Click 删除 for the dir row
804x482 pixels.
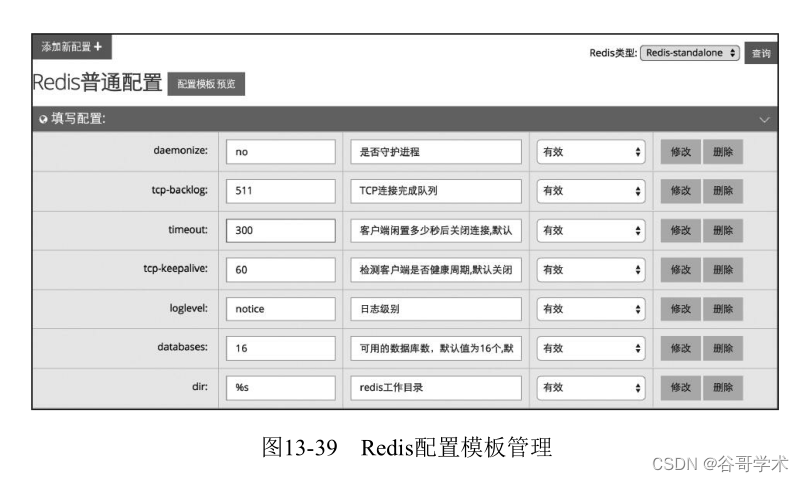(722, 388)
